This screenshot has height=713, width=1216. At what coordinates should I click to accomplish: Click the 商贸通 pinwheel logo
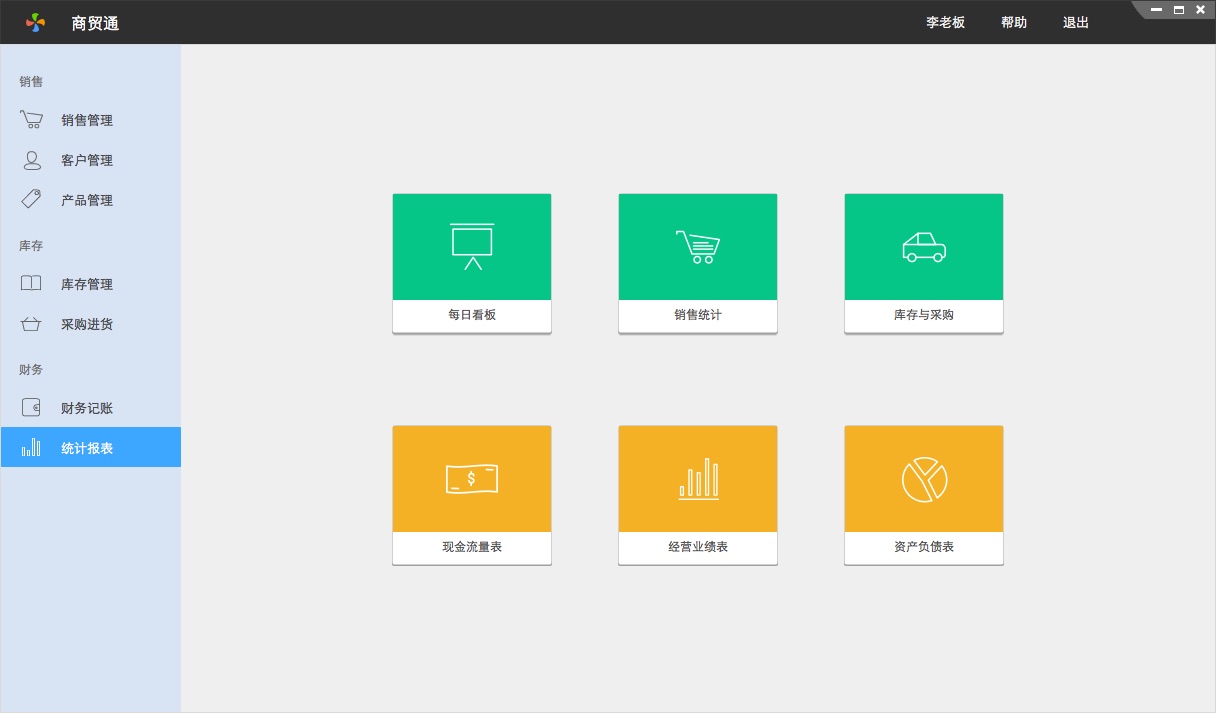(x=36, y=22)
